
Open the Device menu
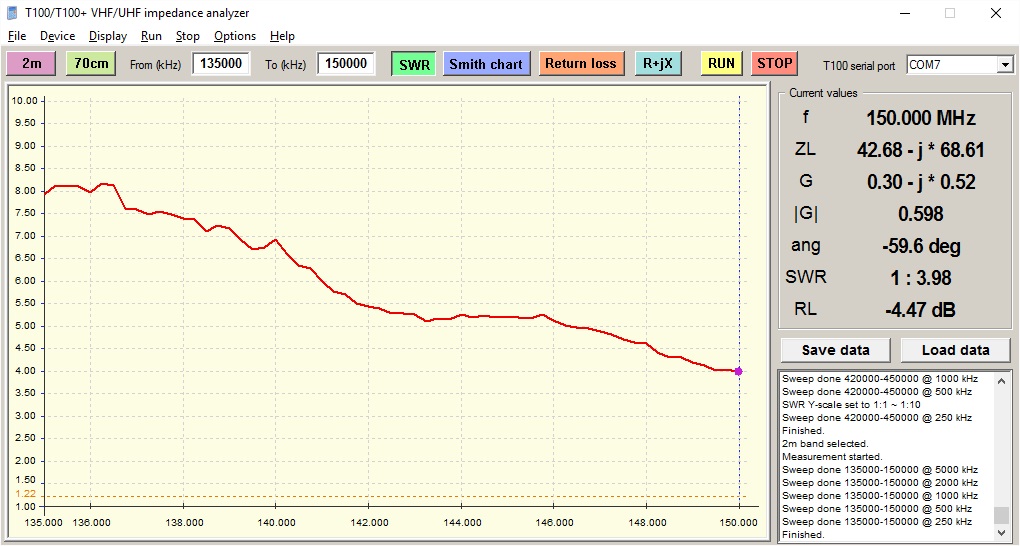point(57,36)
